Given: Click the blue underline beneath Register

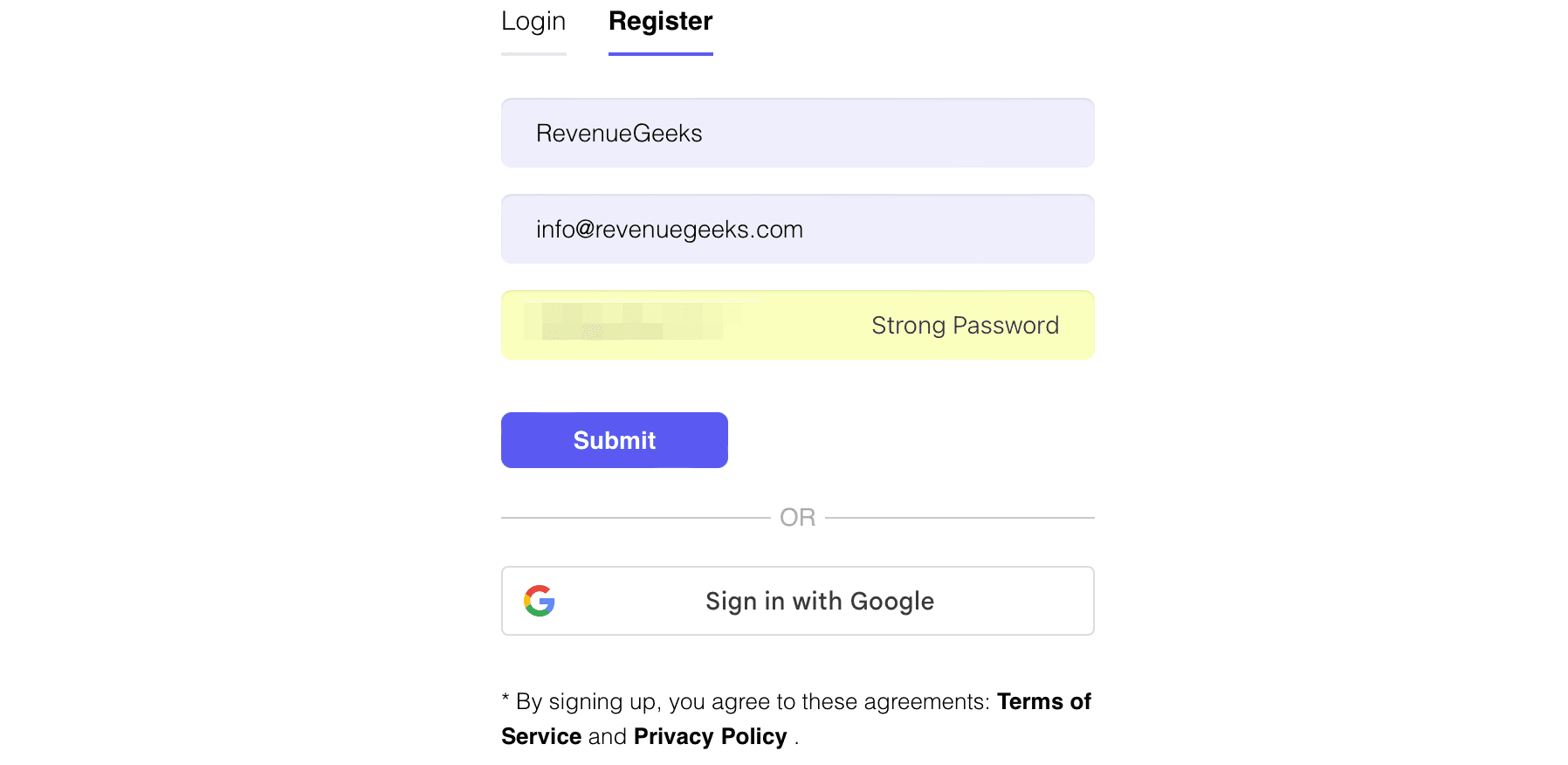Looking at the screenshot, I should pyautogui.click(x=660, y=54).
